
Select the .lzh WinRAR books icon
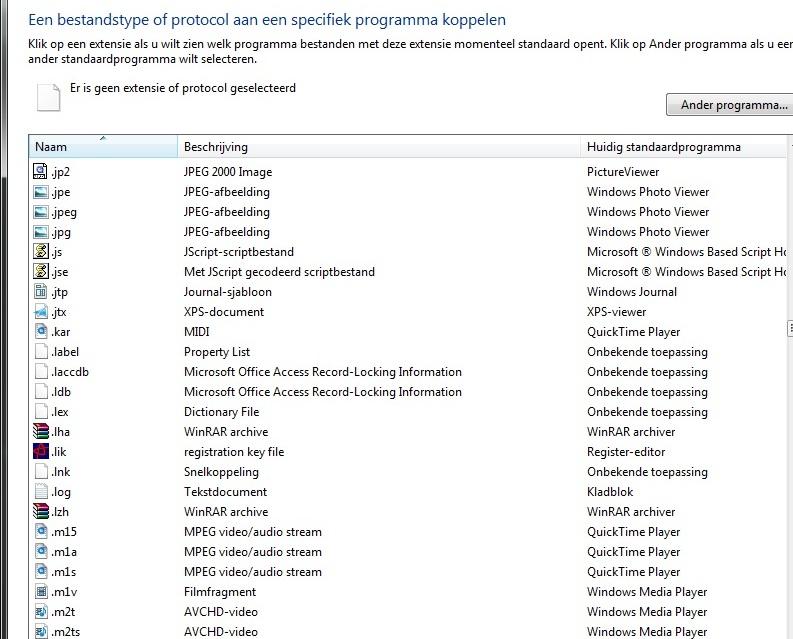pos(40,512)
